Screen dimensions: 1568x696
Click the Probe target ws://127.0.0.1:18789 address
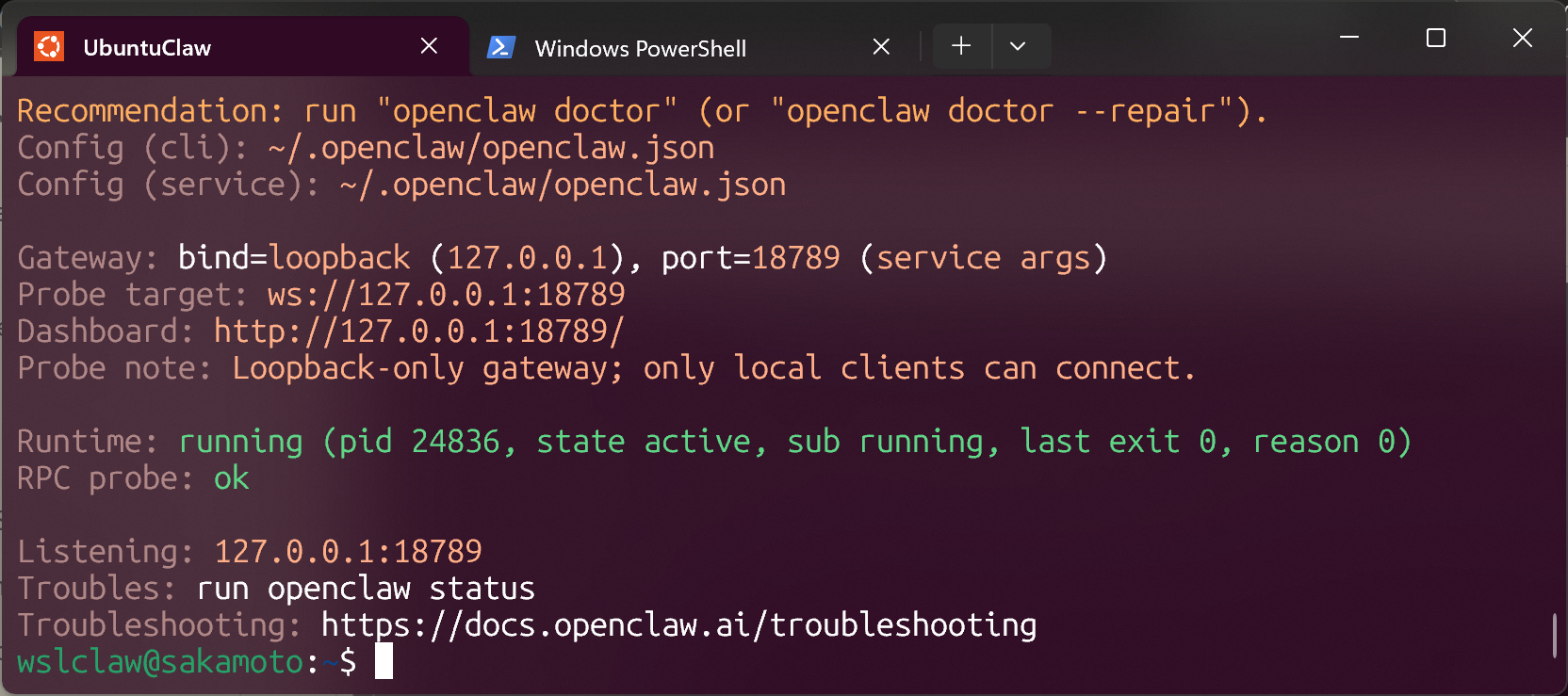point(446,295)
